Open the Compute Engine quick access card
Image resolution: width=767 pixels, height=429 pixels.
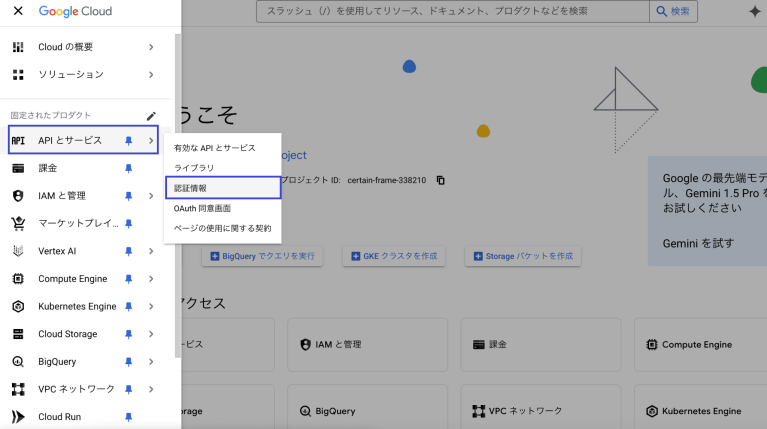click(x=700, y=344)
